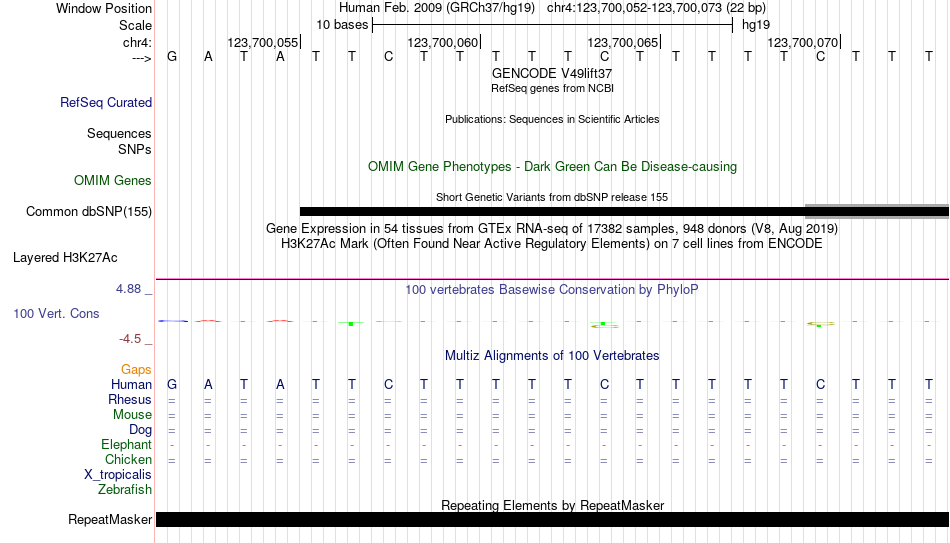Click the Chicken alignment row label
Screen dimensions: 950x543
[128, 460]
